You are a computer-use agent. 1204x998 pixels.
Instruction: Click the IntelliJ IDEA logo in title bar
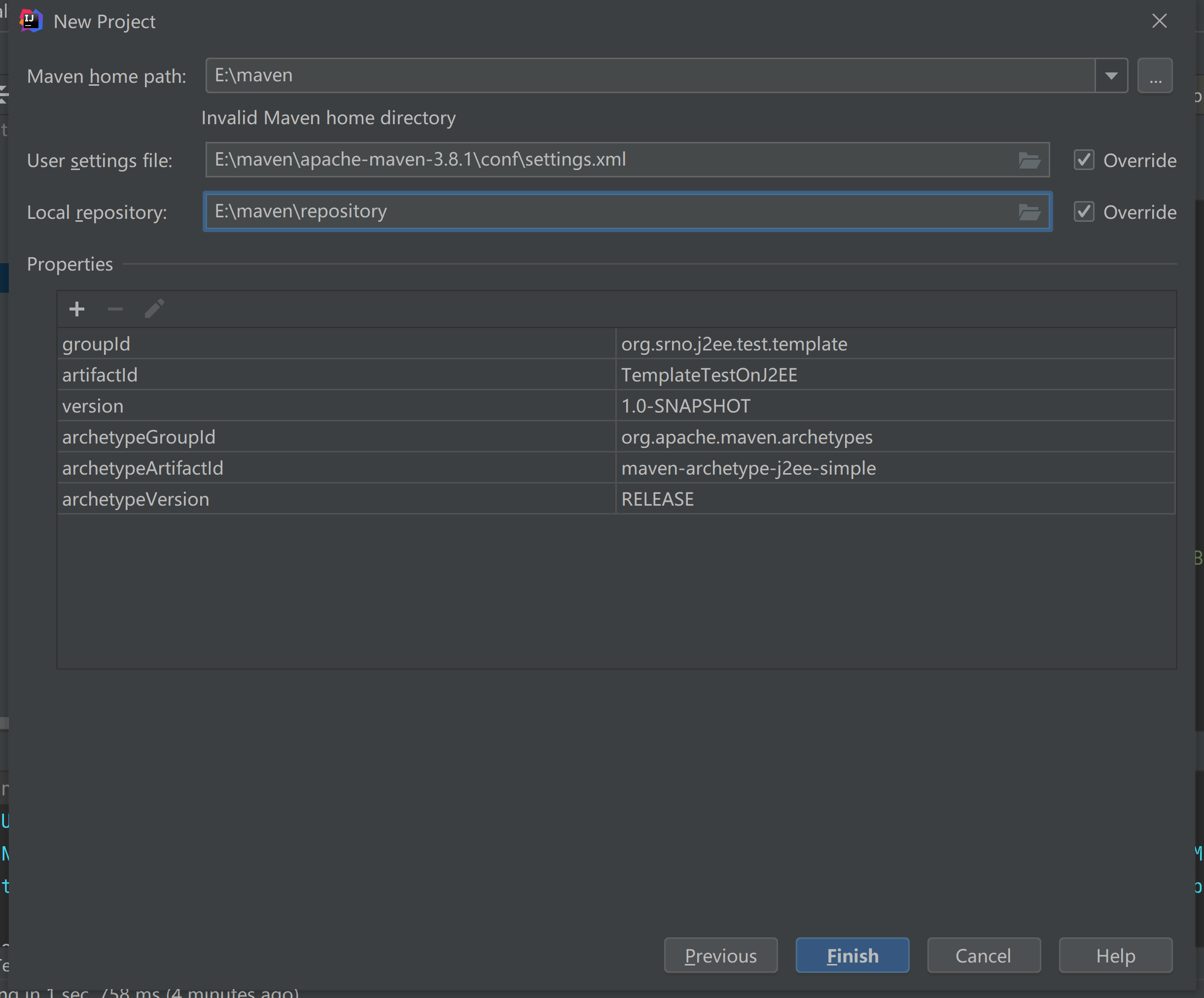31,21
